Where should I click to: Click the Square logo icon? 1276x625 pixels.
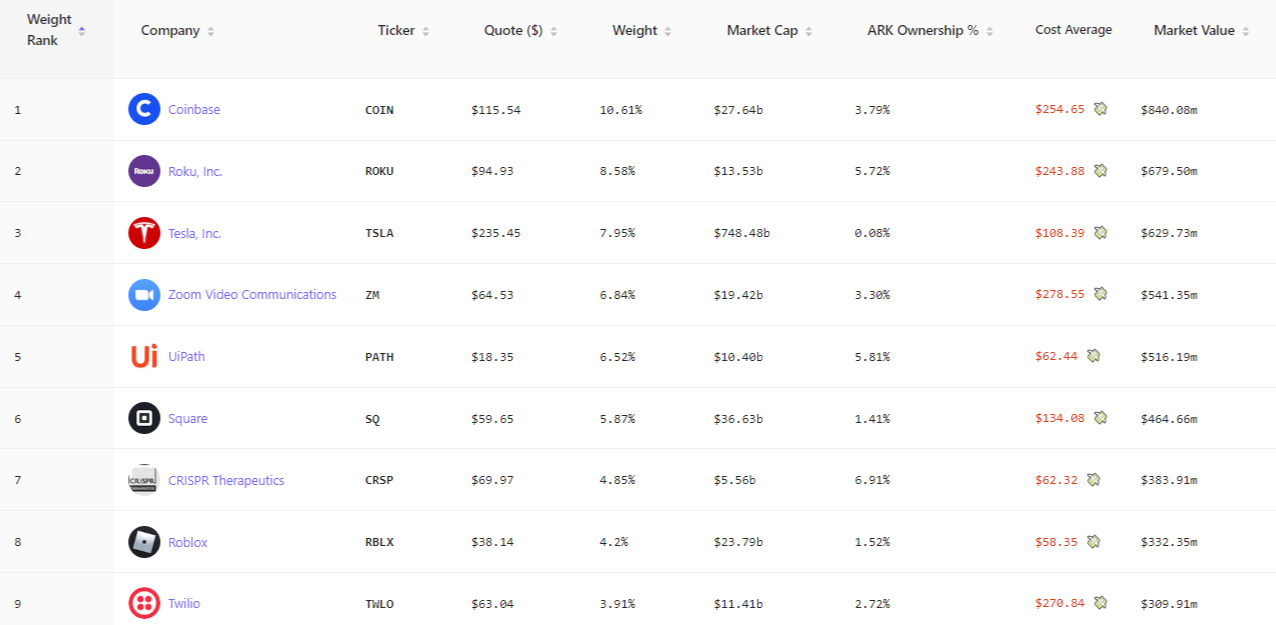(x=144, y=418)
